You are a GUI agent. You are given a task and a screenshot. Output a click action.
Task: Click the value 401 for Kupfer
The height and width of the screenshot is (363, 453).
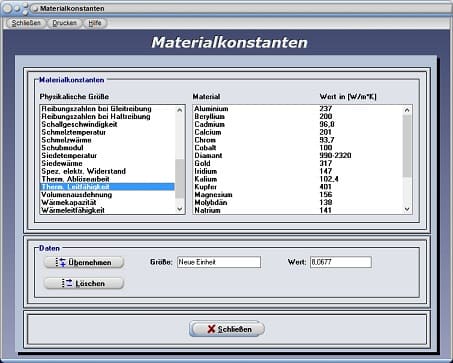325,187
